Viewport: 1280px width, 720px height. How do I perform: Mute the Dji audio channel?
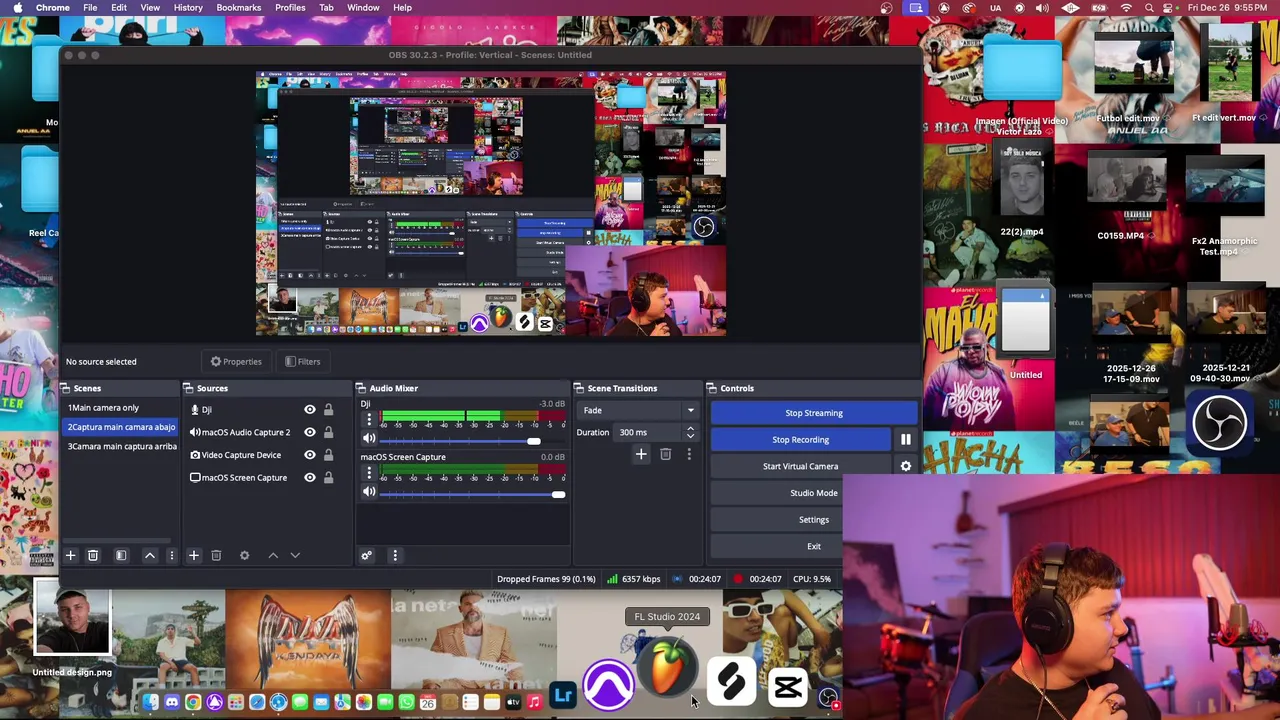point(369,439)
